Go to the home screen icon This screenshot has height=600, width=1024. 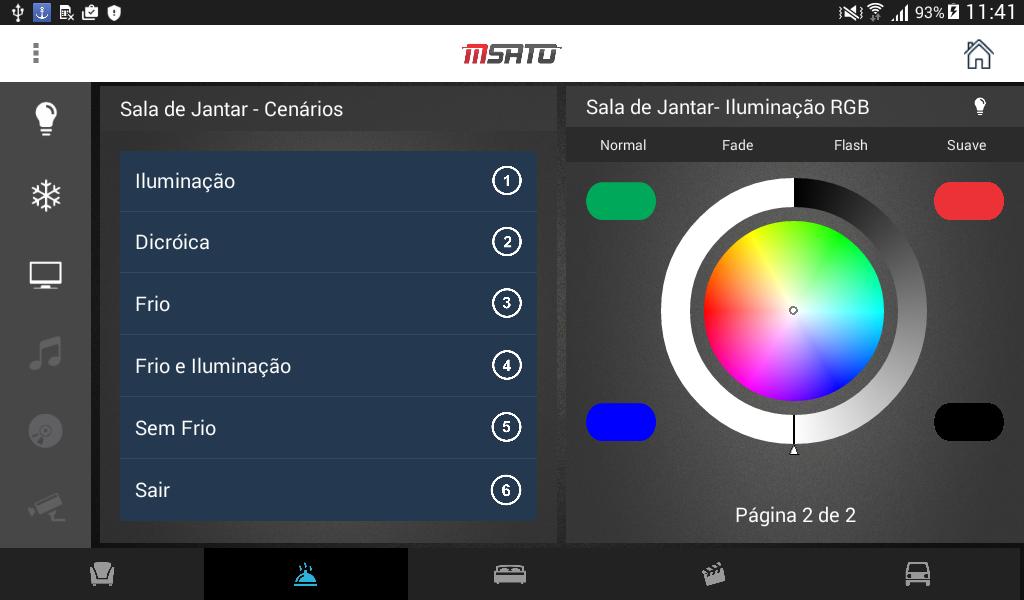(978, 54)
